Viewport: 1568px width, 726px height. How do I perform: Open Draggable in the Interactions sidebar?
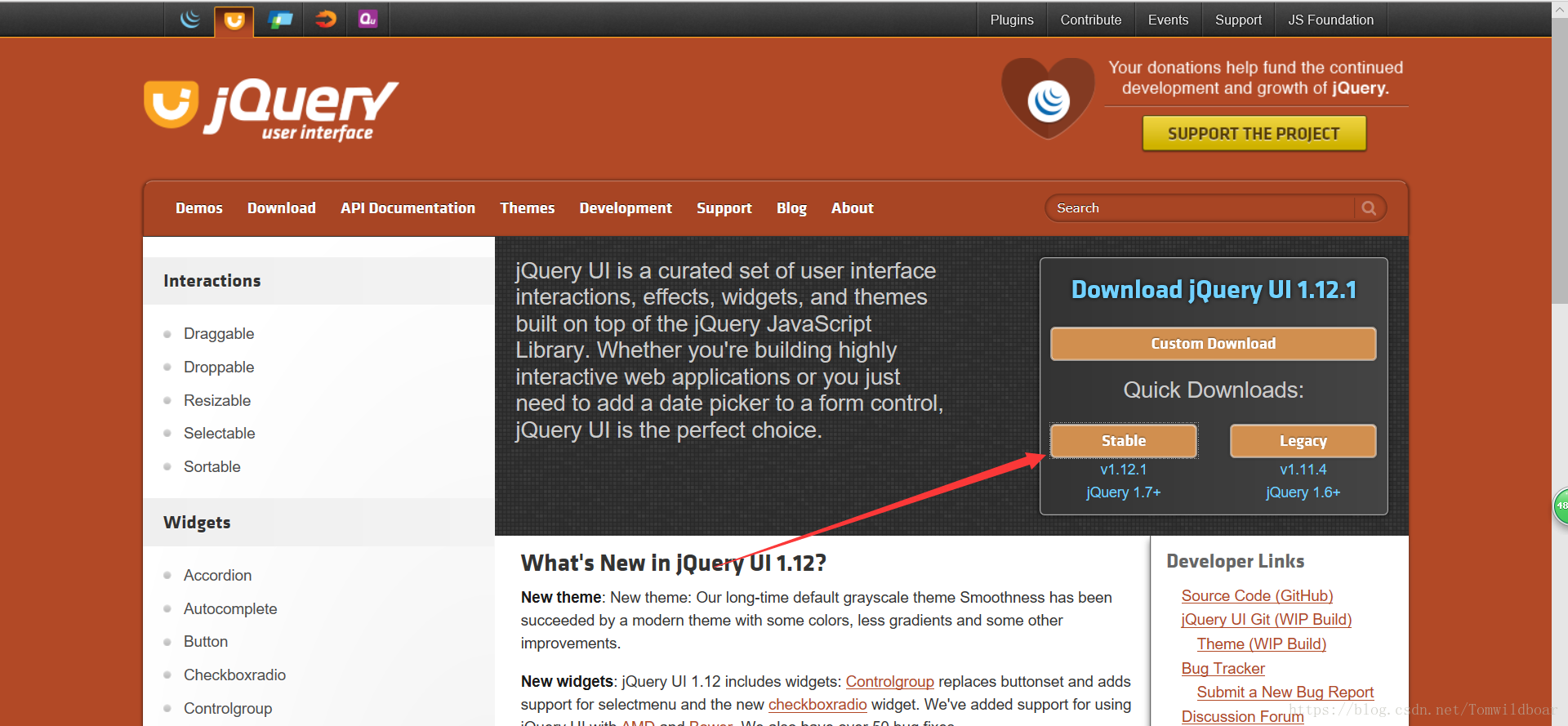pyautogui.click(x=219, y=334)
